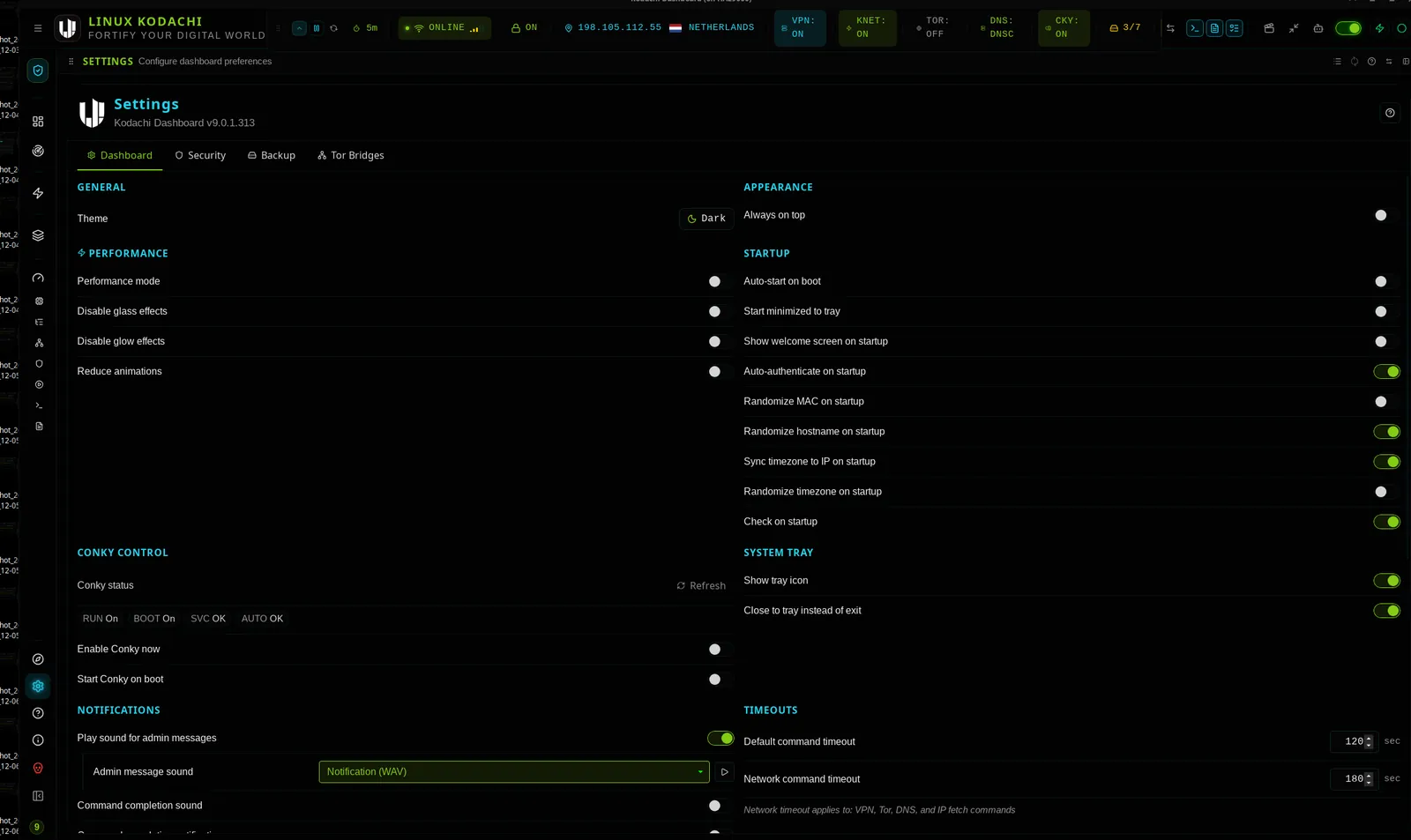
Task: Toggle Show tray icon switch
Action: click(1386, 580)
